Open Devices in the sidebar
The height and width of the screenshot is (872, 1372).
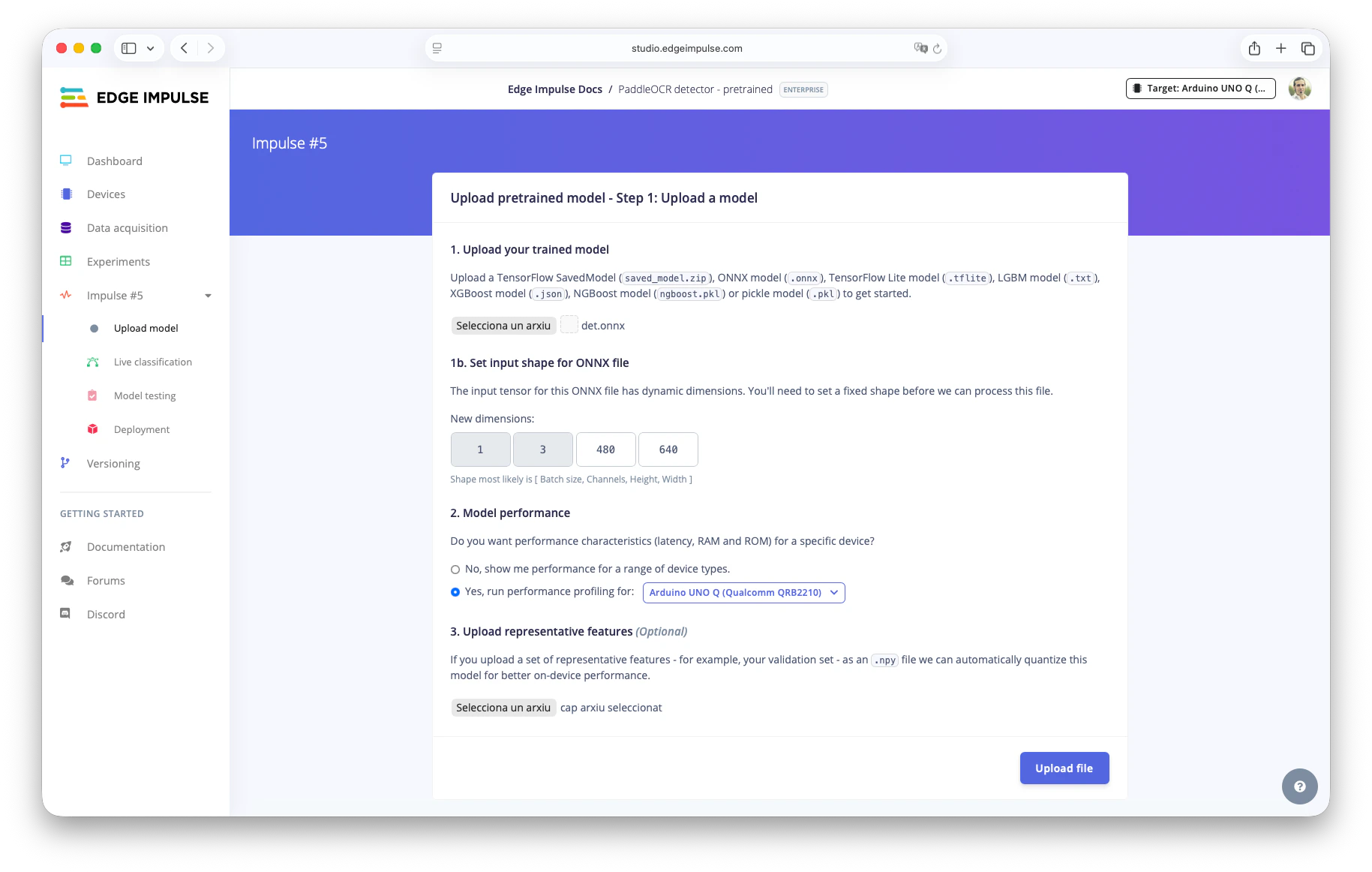tap(106, 194)
